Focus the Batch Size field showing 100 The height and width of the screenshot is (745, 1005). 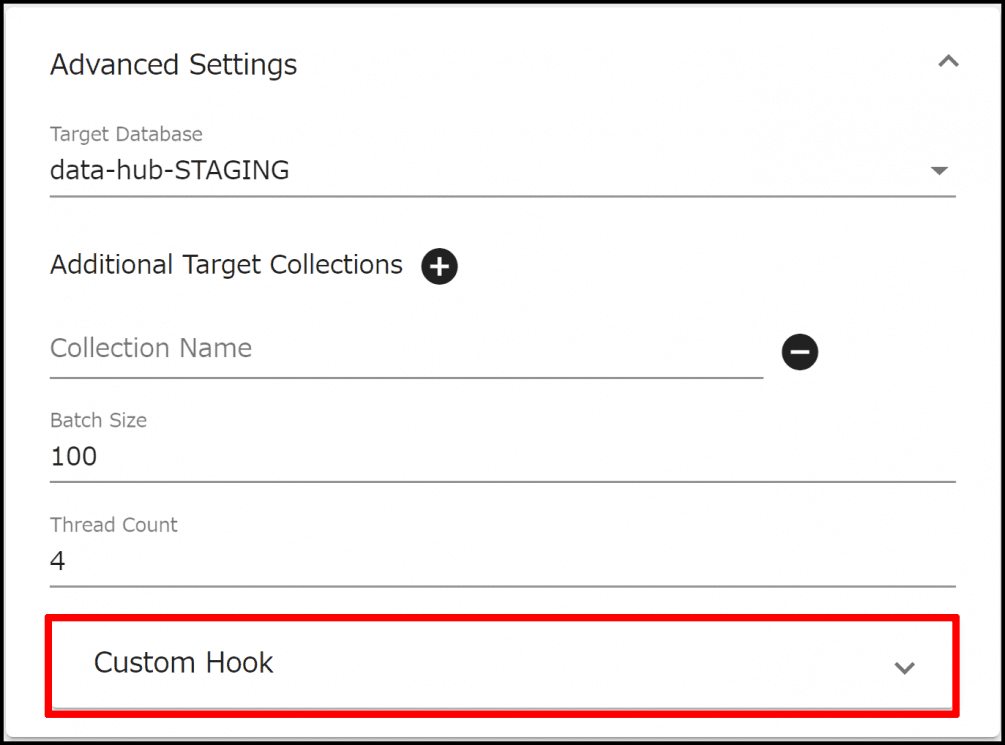coord(74,457)
